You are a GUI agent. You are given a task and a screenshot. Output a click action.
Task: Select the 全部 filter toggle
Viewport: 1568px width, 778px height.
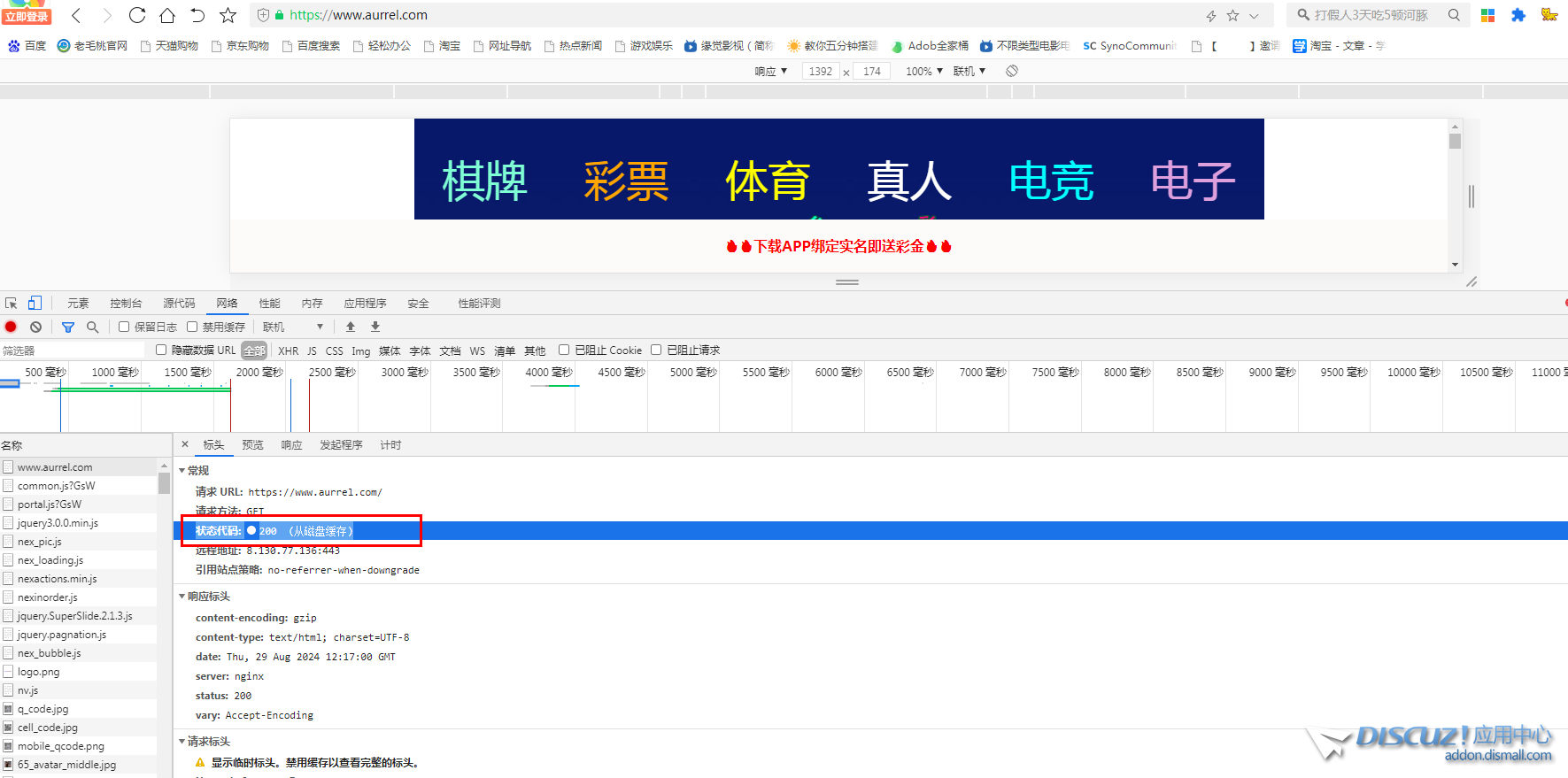pos(254,350)
